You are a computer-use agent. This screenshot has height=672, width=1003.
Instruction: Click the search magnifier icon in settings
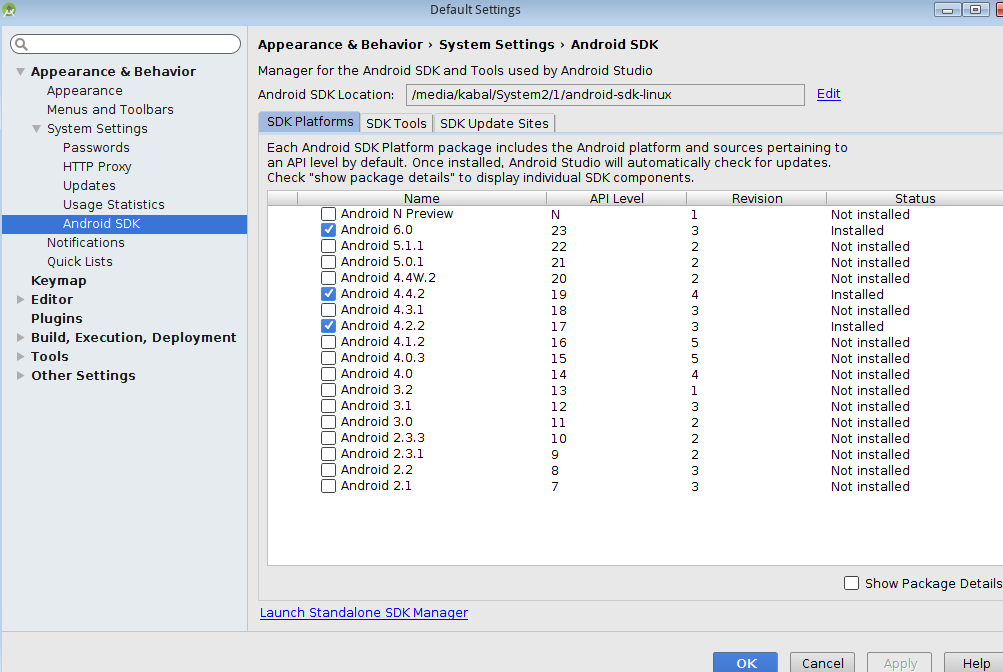[x=21, y=45]
